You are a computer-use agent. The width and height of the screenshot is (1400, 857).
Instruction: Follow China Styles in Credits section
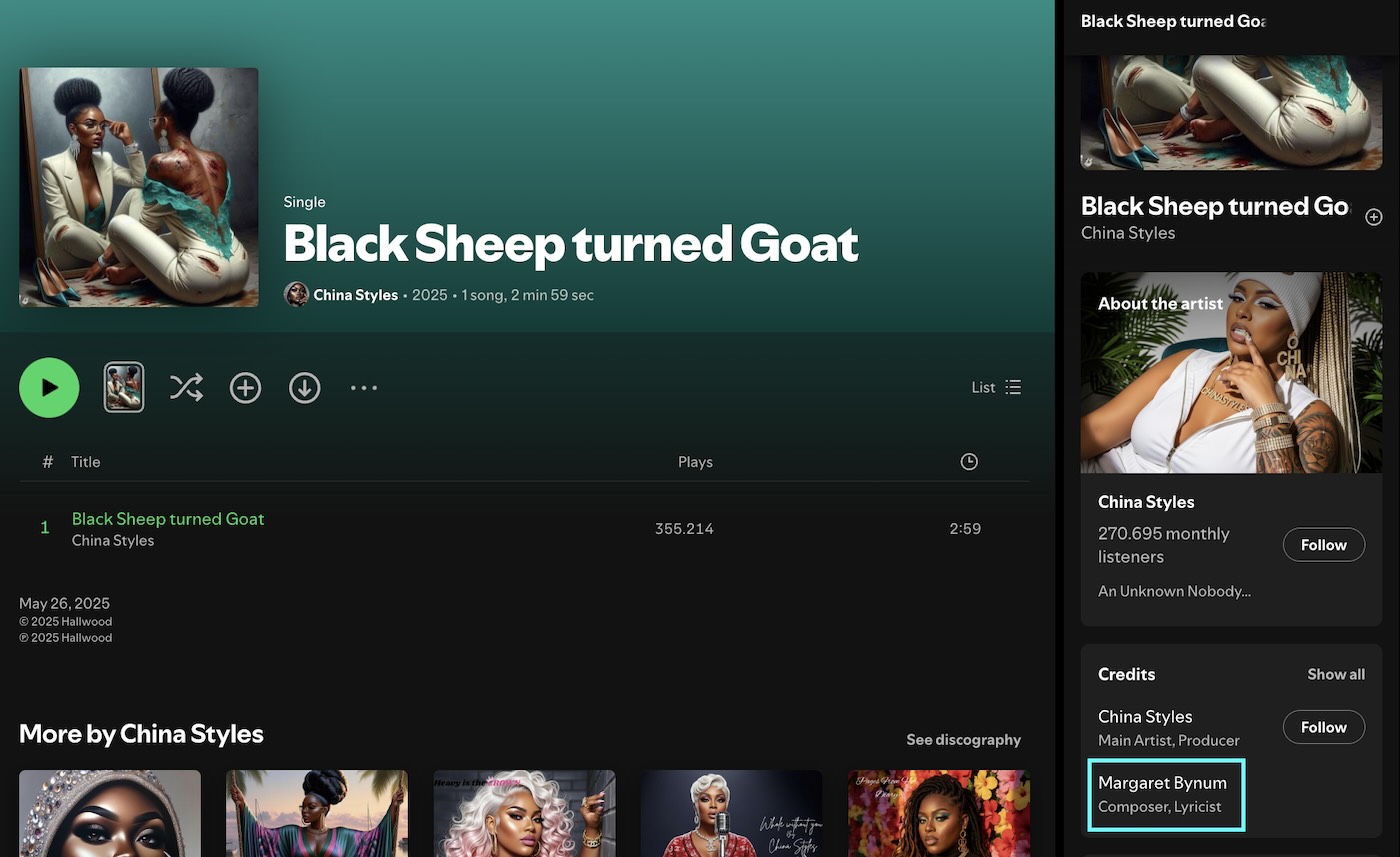click(1323, 727)
